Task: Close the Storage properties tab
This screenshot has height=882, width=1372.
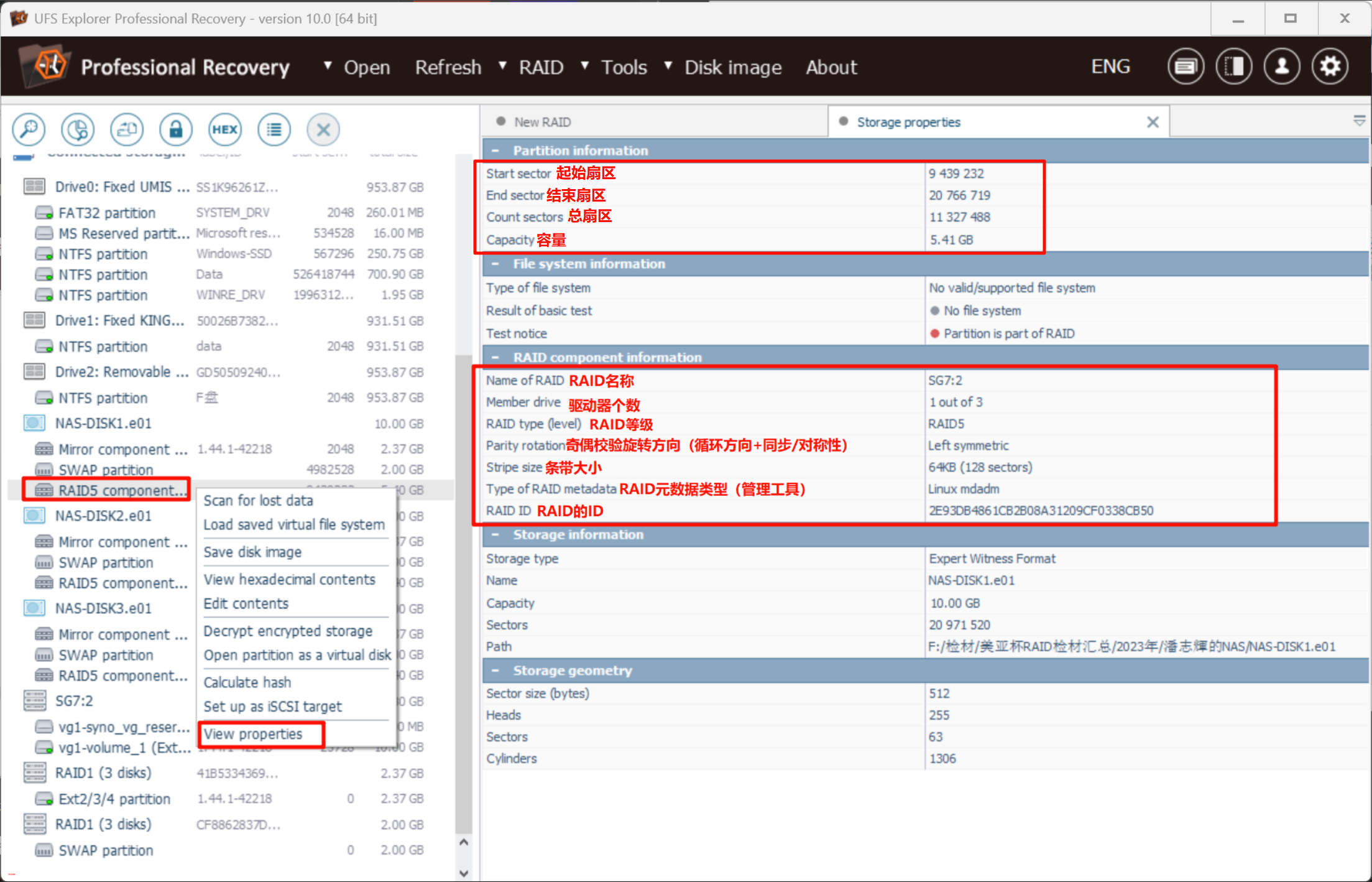Action: pyautogui.click(x=1152, y=122)
